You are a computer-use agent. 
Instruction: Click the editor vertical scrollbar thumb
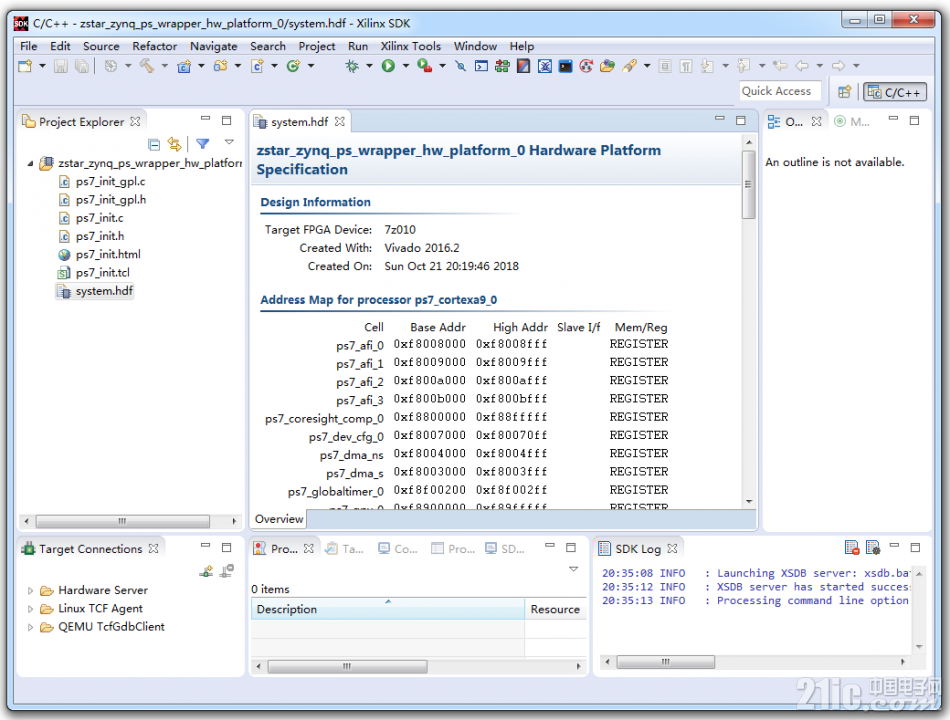click(749, 184)
